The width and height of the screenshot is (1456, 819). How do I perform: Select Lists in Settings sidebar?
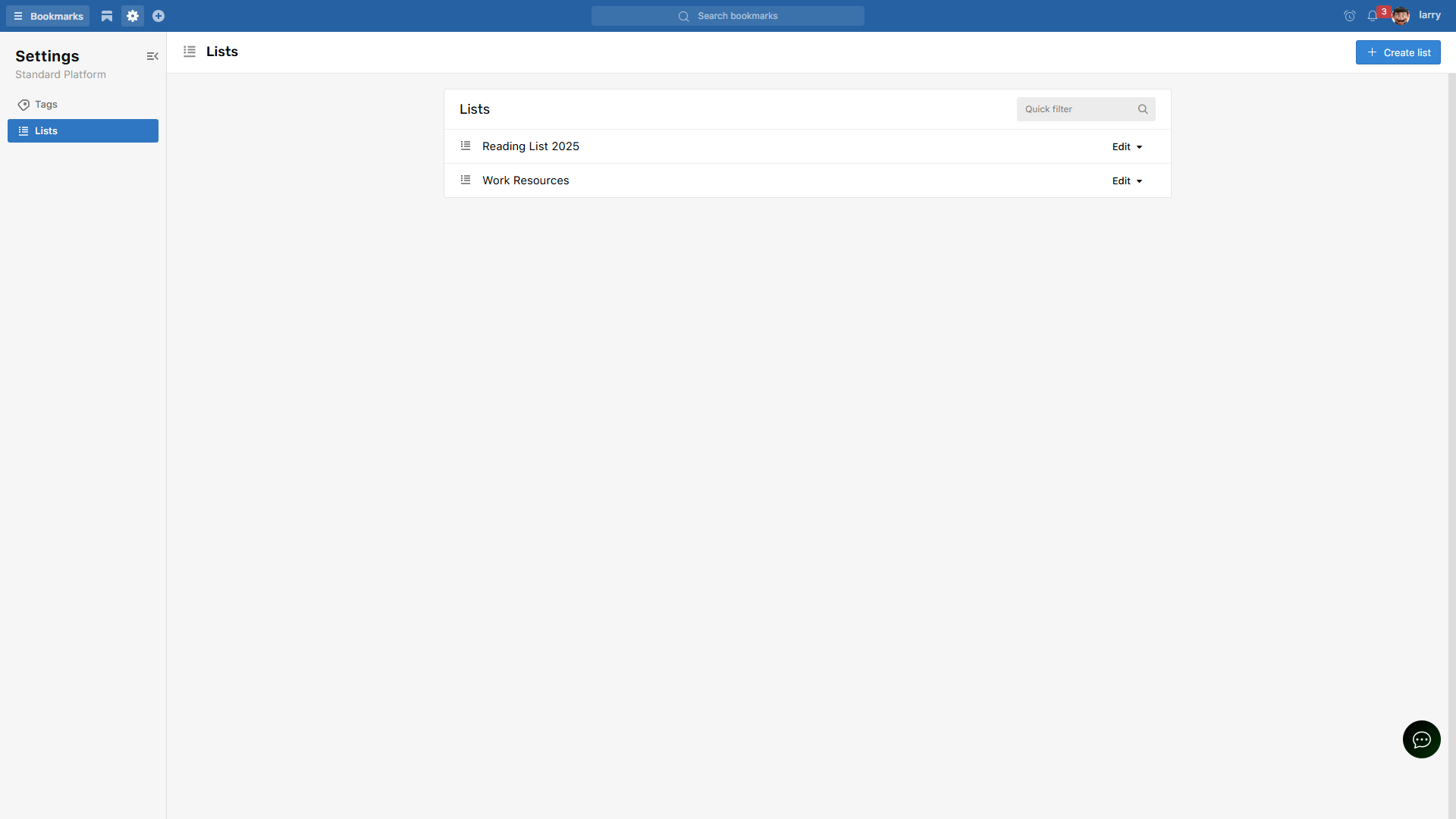[x=83, y=130]
